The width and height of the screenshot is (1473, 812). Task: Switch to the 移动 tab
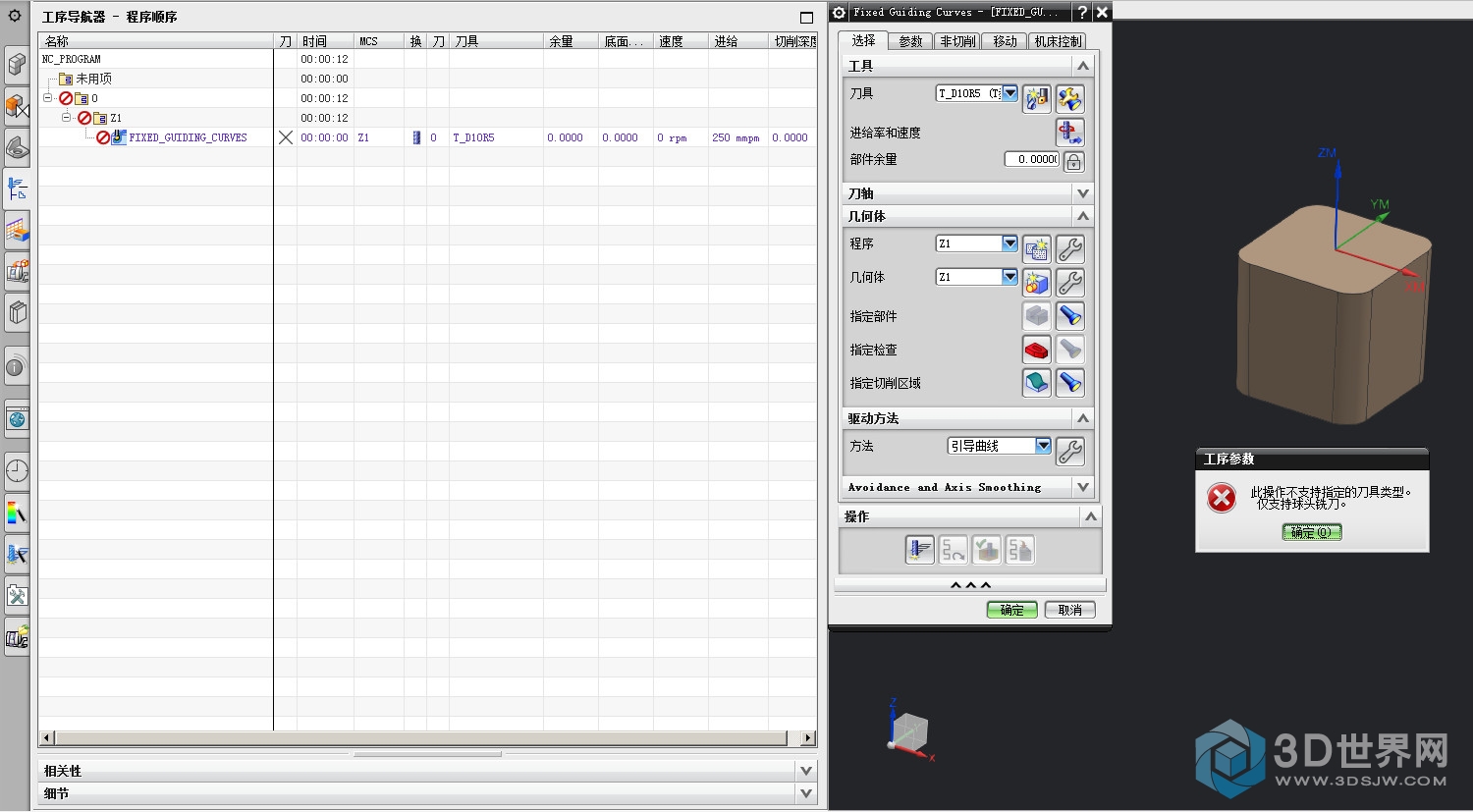1005,41
